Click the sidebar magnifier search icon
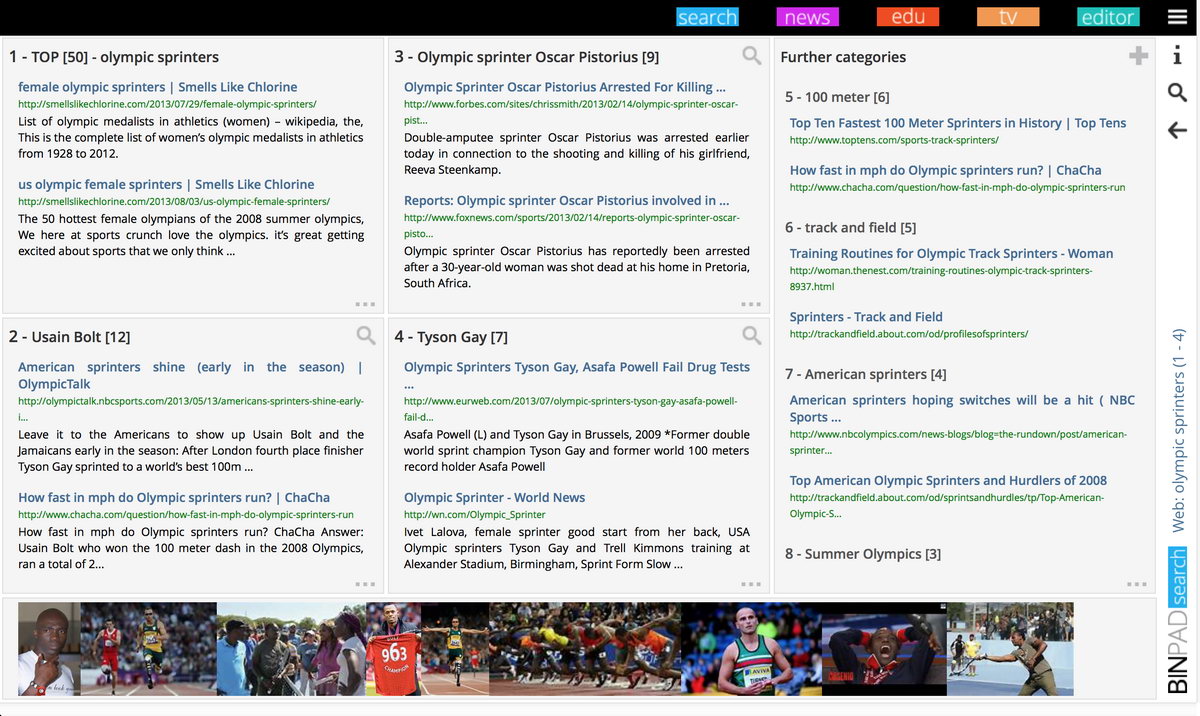 coord(1177,93)
